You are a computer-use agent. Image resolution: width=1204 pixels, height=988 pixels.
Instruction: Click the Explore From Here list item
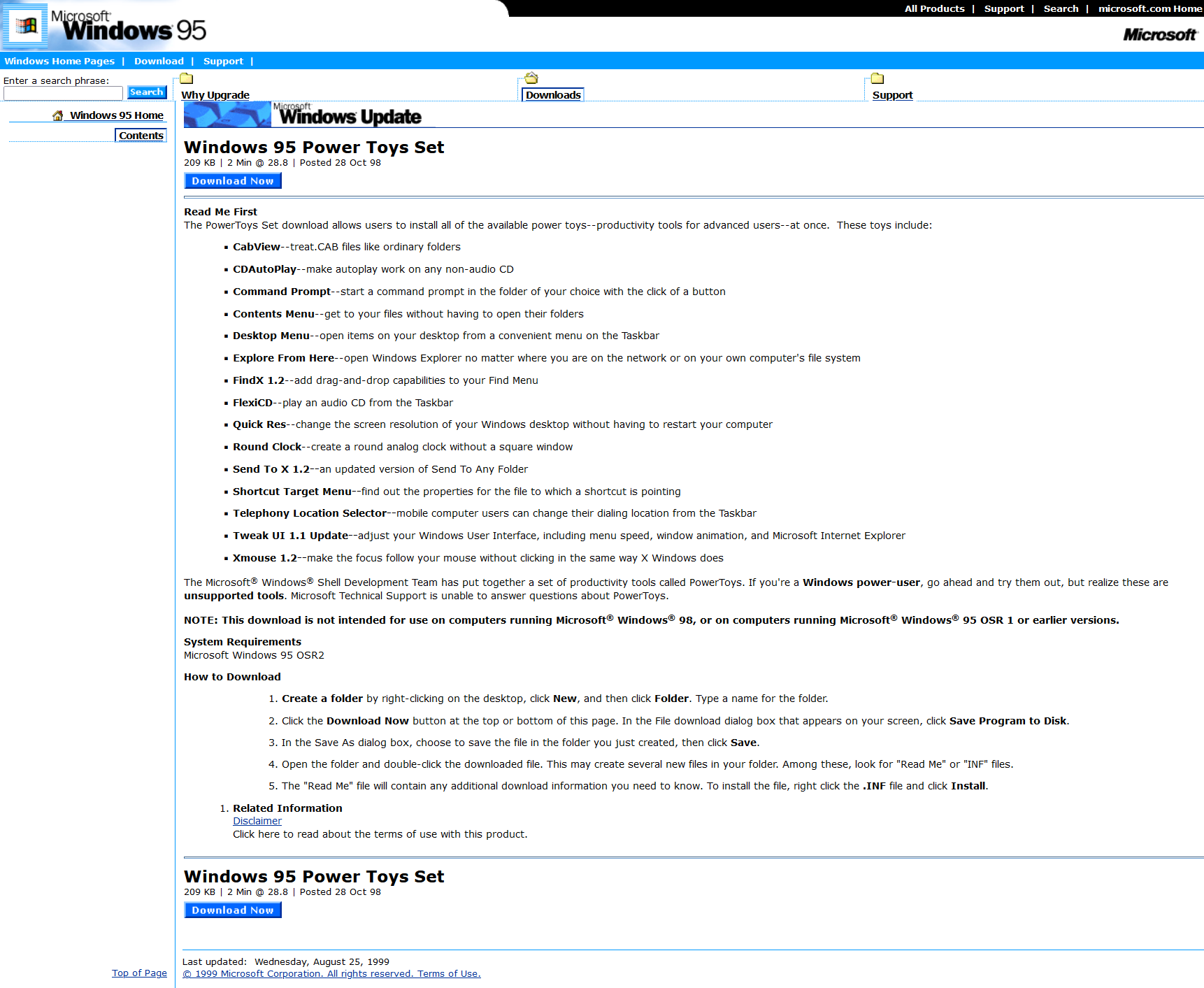547,358
